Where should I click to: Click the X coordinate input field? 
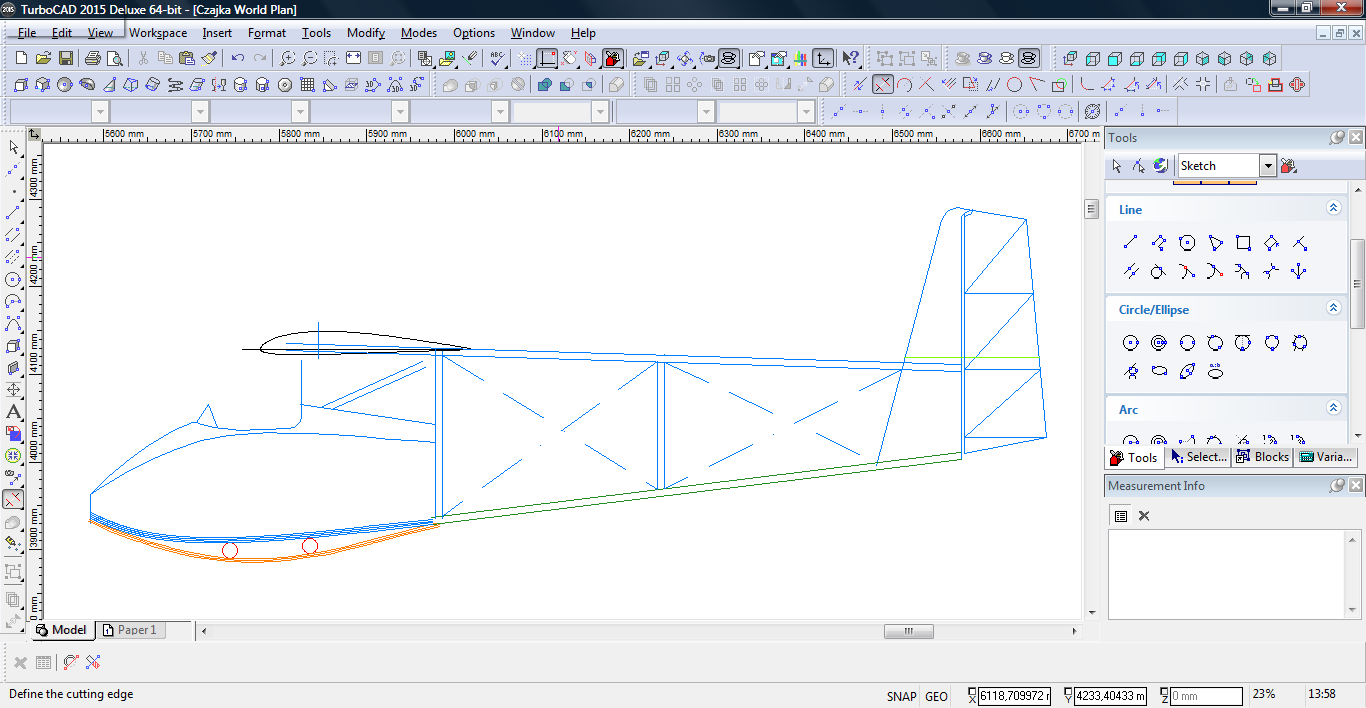(1014, 696)
